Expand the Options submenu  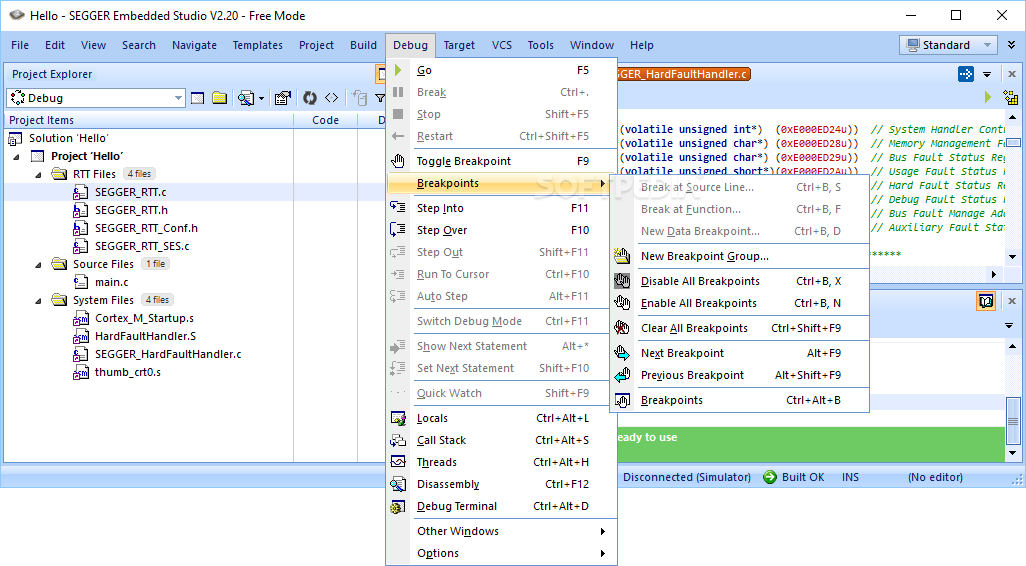click(502, 554)
